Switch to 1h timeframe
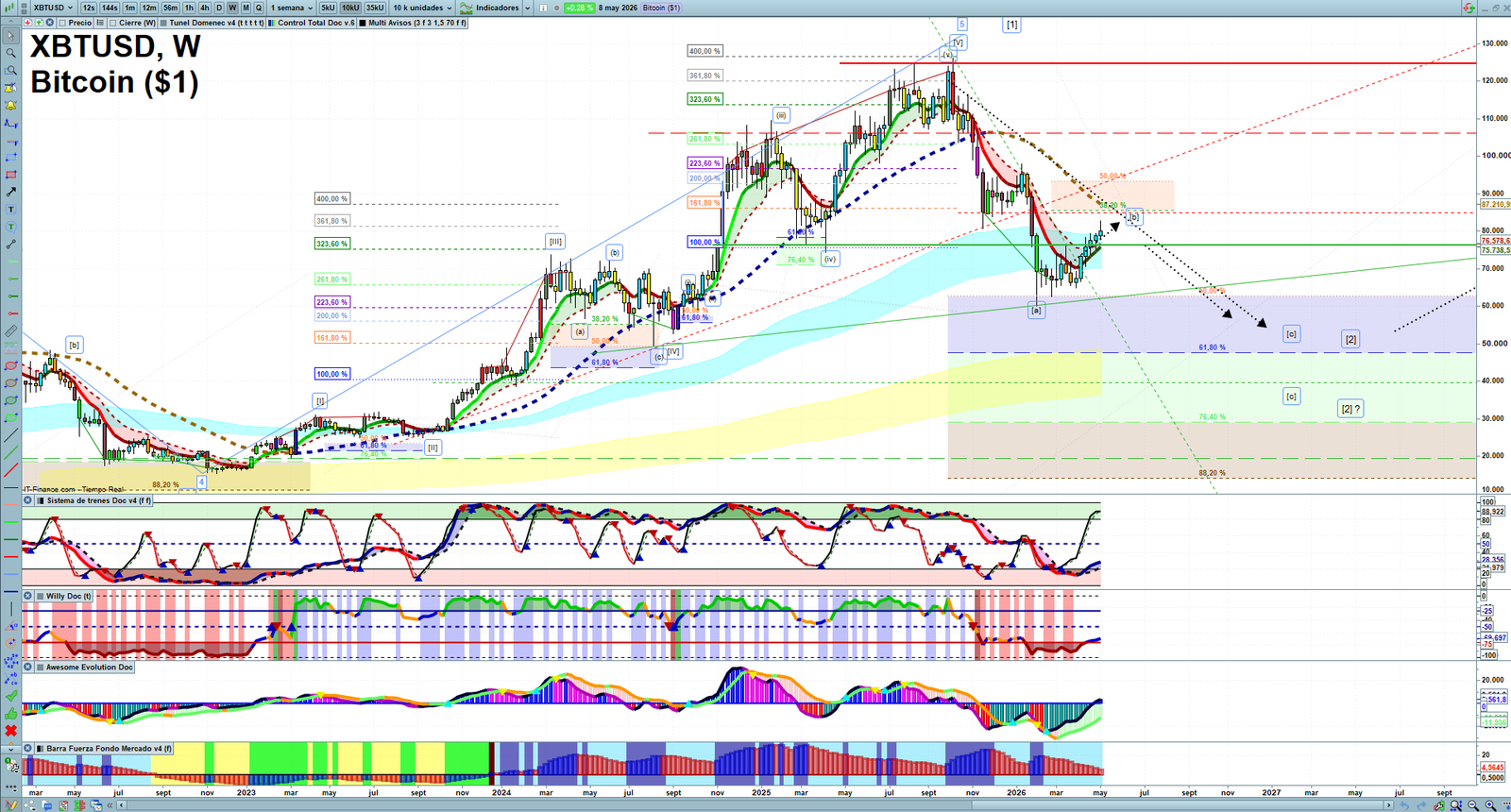This screenshot has width=1511, height=812. [189, 8]
